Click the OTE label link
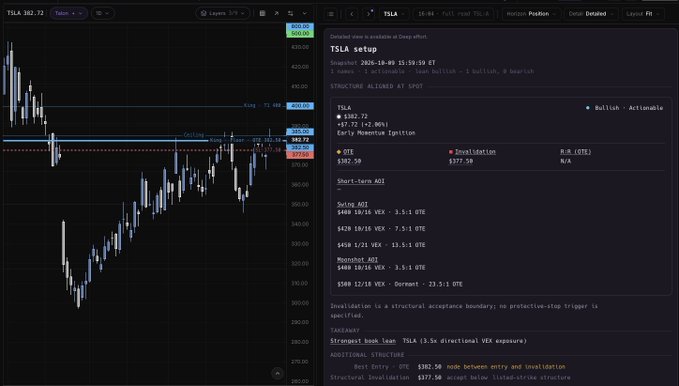This screenshot has height=386, width=679. pos(348,152)
